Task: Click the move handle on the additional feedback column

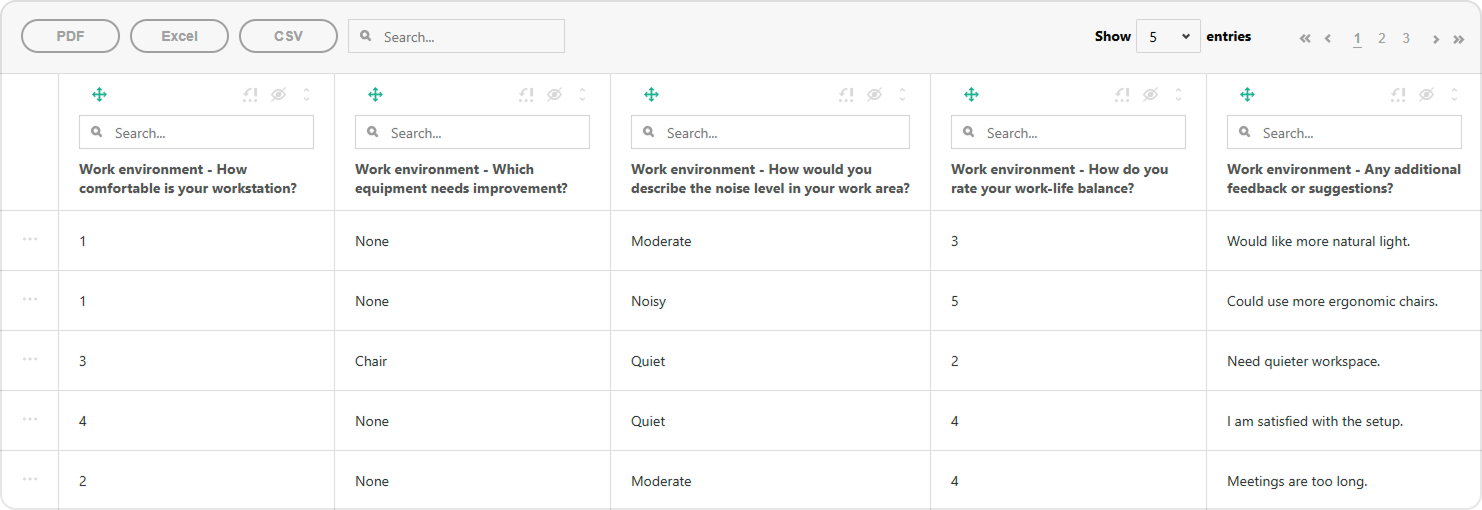Action: (1247, 95)
